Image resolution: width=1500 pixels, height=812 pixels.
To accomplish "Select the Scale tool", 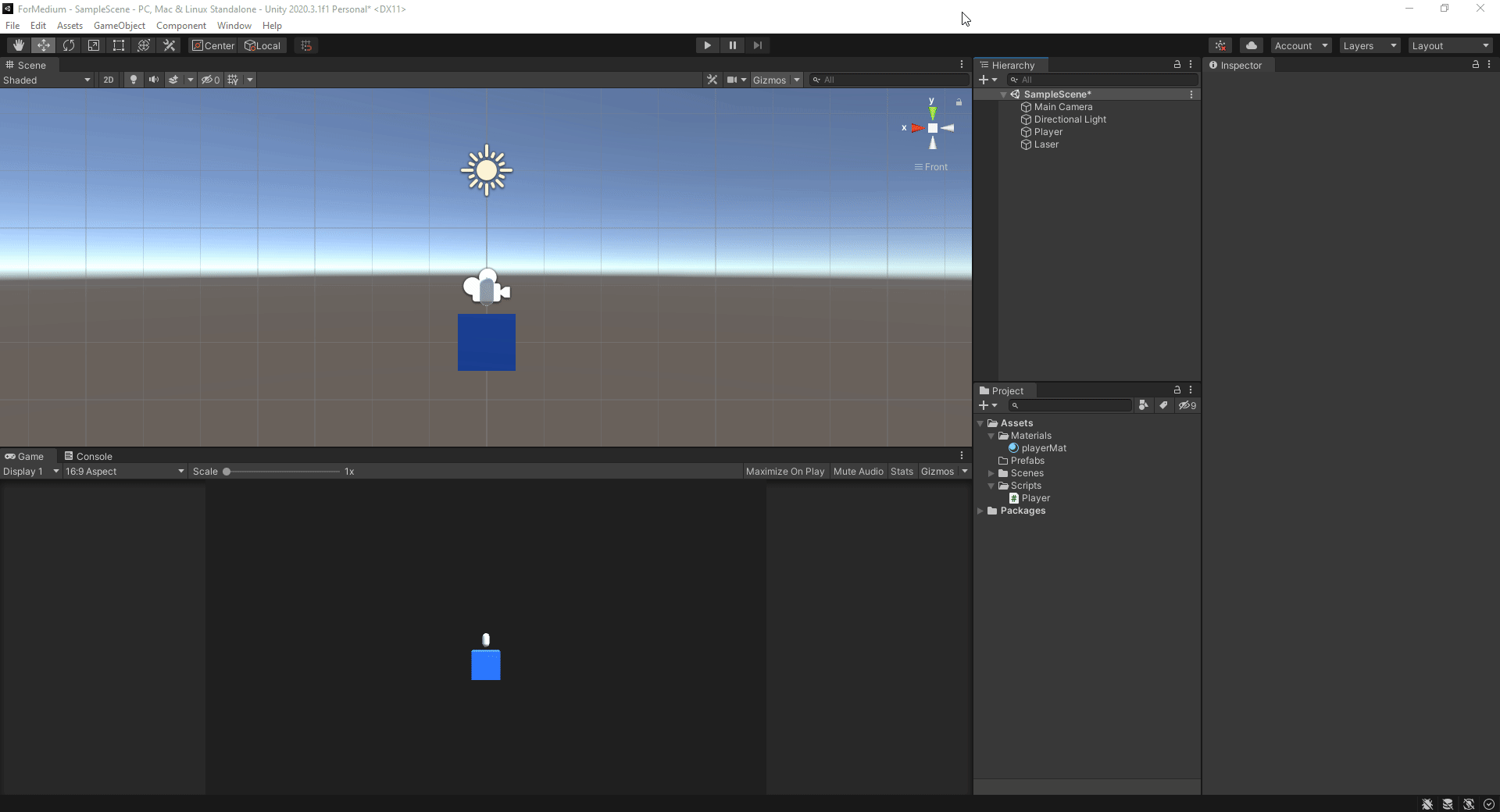I will pos(94,45).
